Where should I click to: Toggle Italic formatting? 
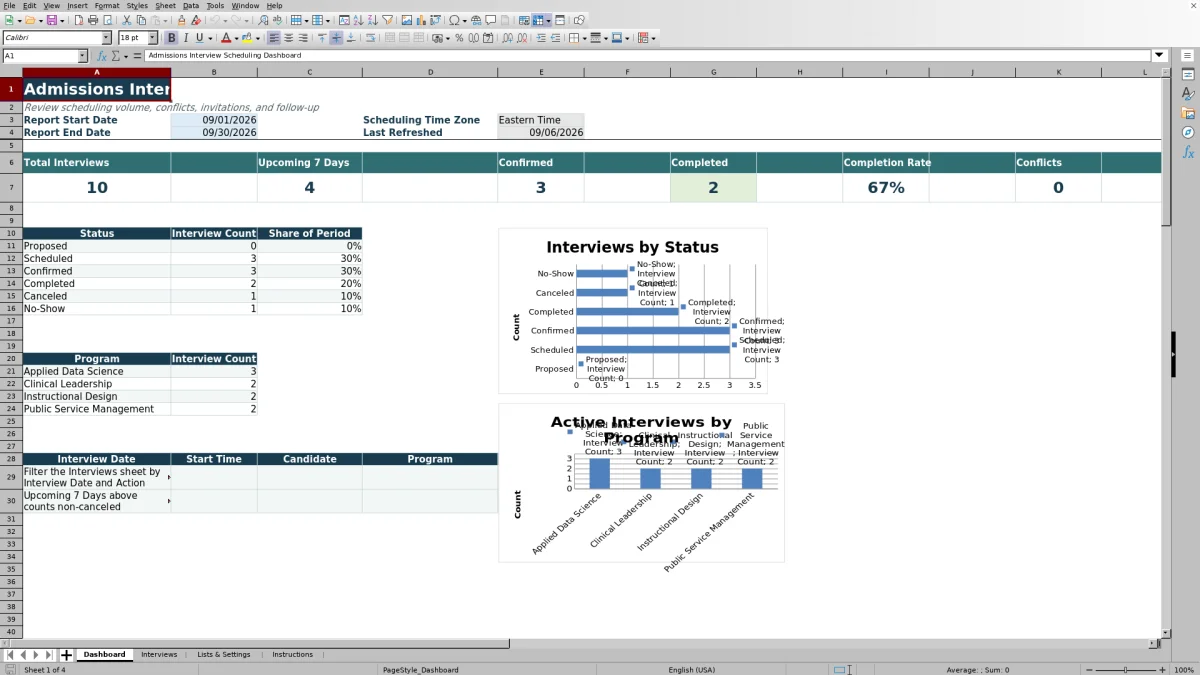point(186,38)
